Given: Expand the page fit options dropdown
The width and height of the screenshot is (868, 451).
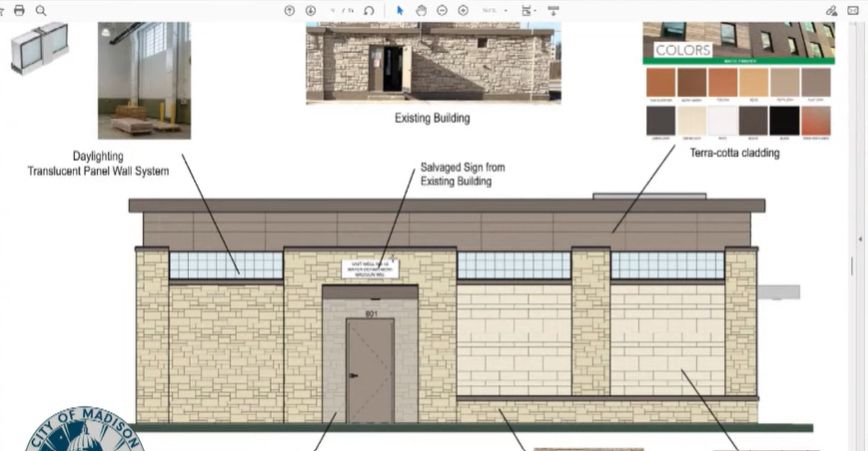Looking at the screenshot, I should 528,10.
